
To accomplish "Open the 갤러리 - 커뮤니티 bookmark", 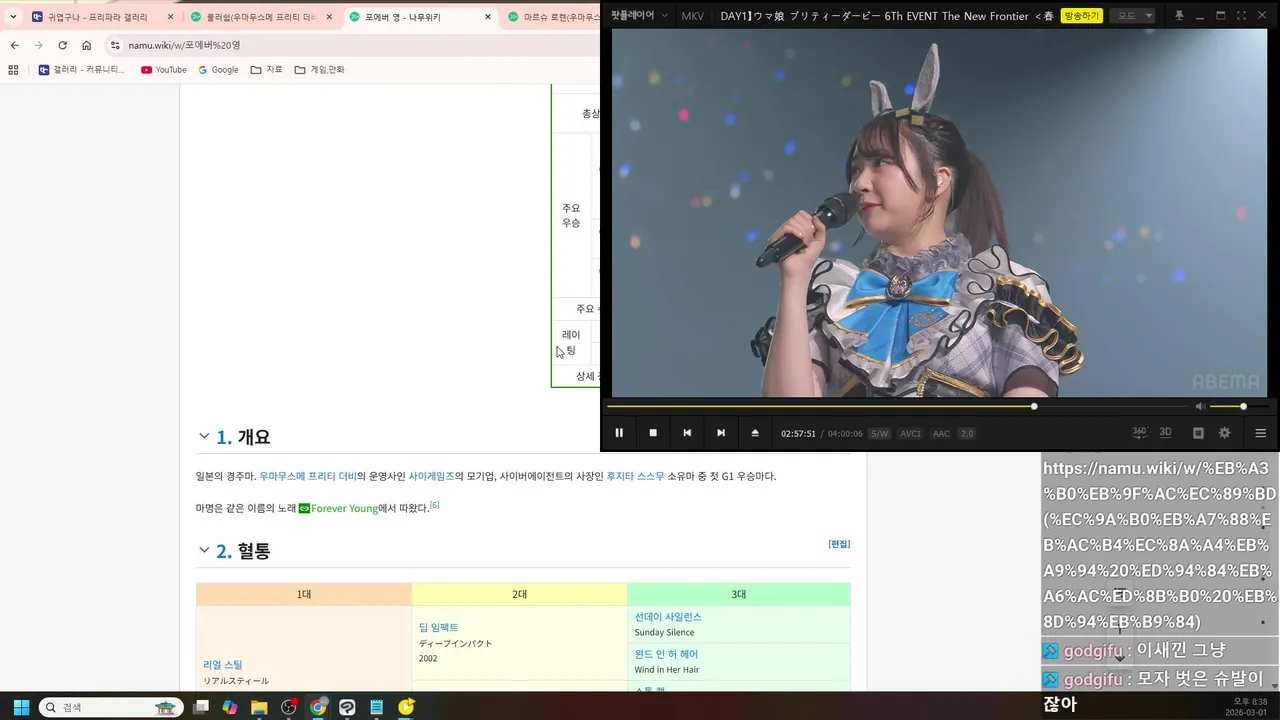I will pyautogui.click(x=82, y=70).
